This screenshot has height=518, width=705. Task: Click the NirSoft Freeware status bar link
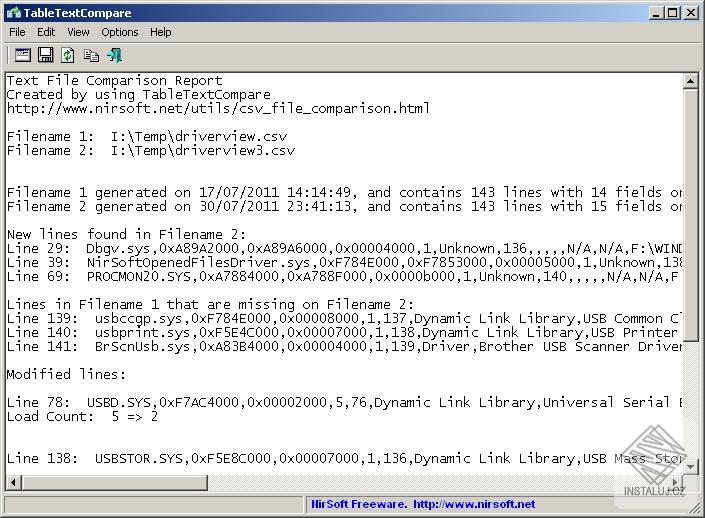(x=423, y=504)
